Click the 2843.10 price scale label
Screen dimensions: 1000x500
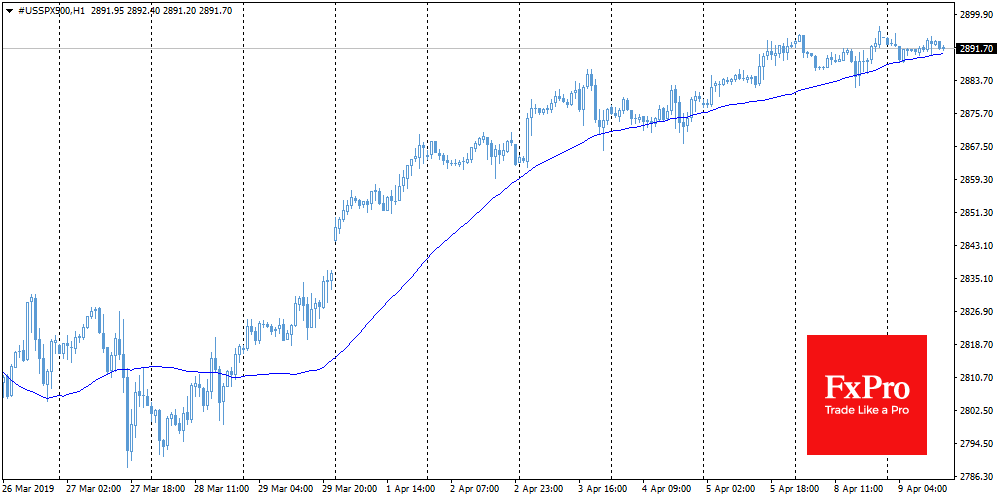coord(976,245)
